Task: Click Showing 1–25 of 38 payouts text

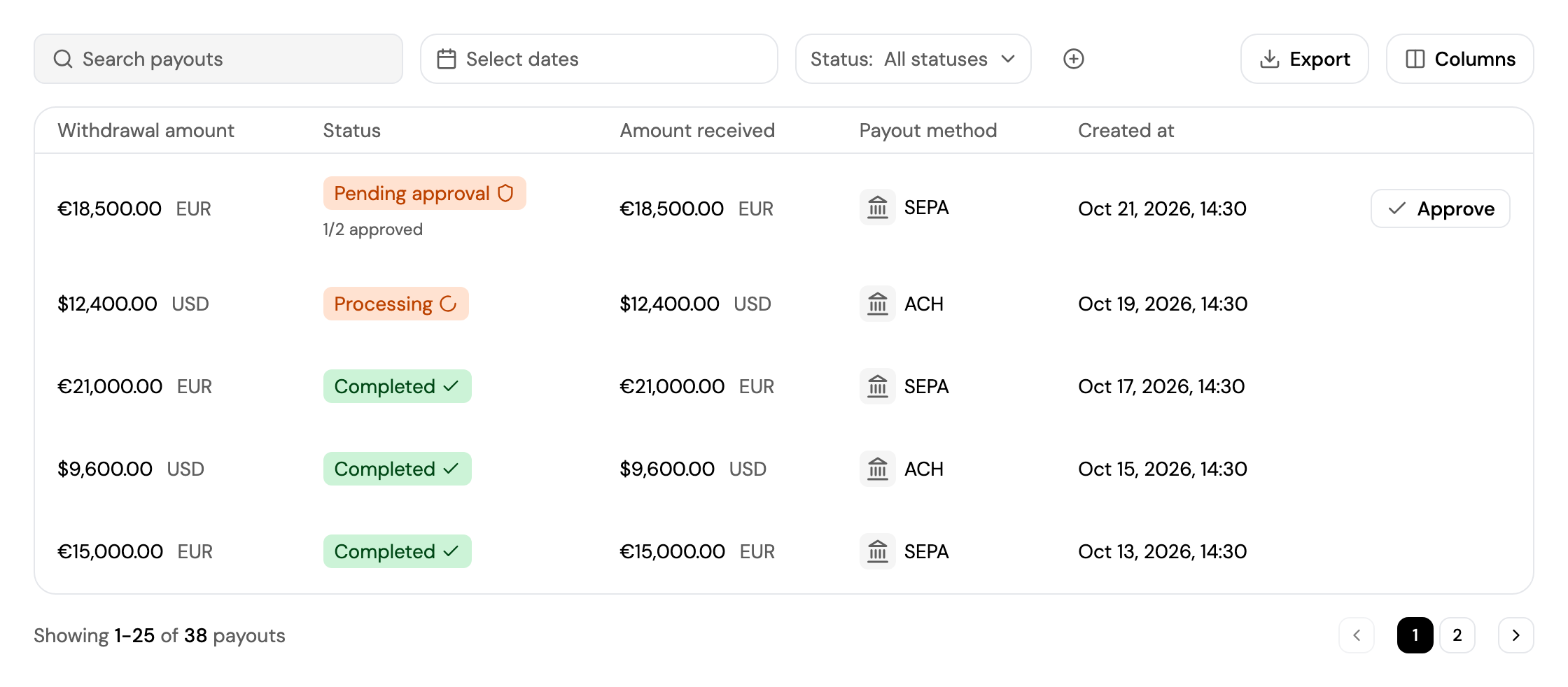Action: click(x=160, y=635)
